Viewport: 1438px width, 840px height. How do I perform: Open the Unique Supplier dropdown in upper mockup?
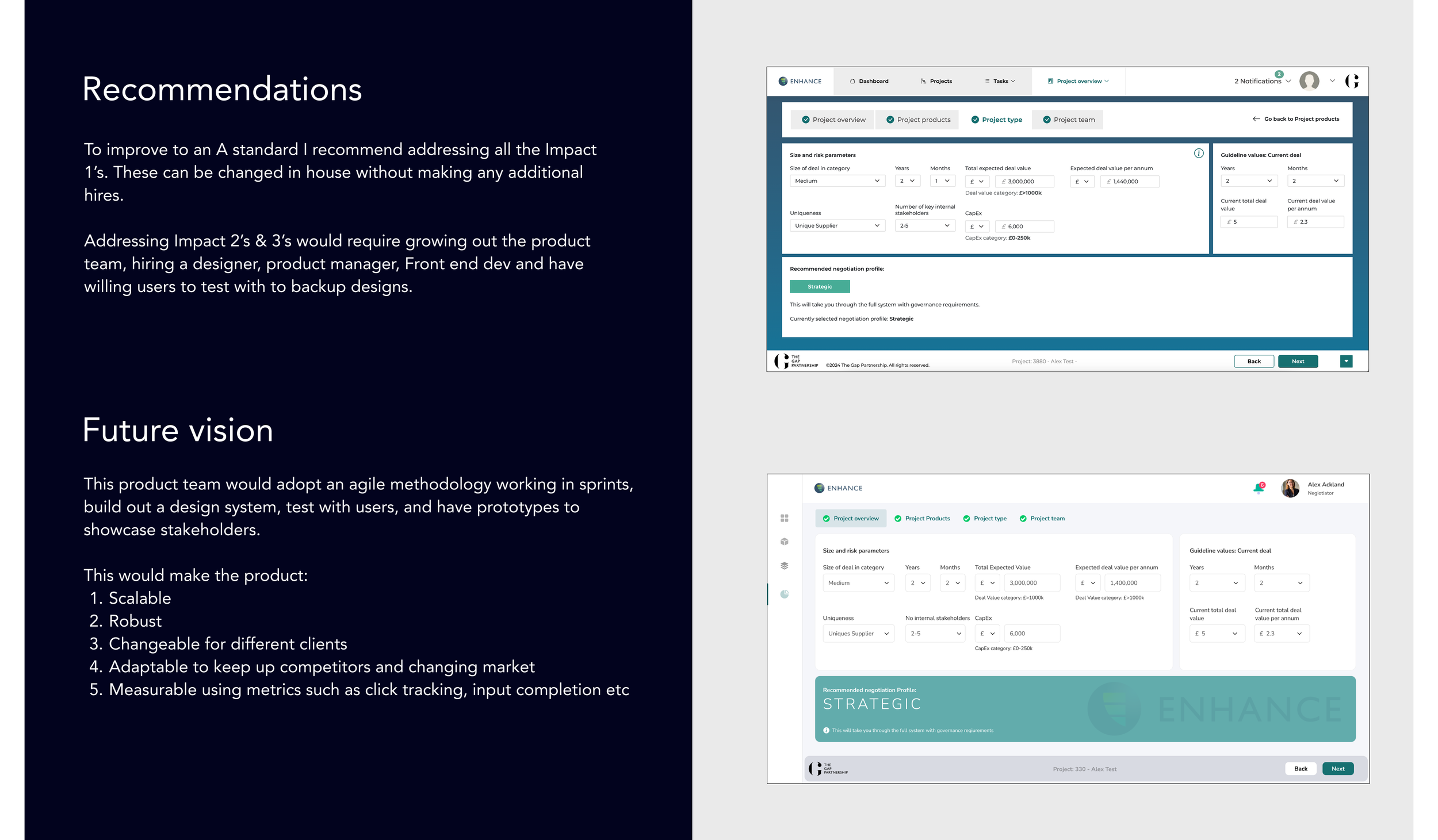[x=837, y=226]
